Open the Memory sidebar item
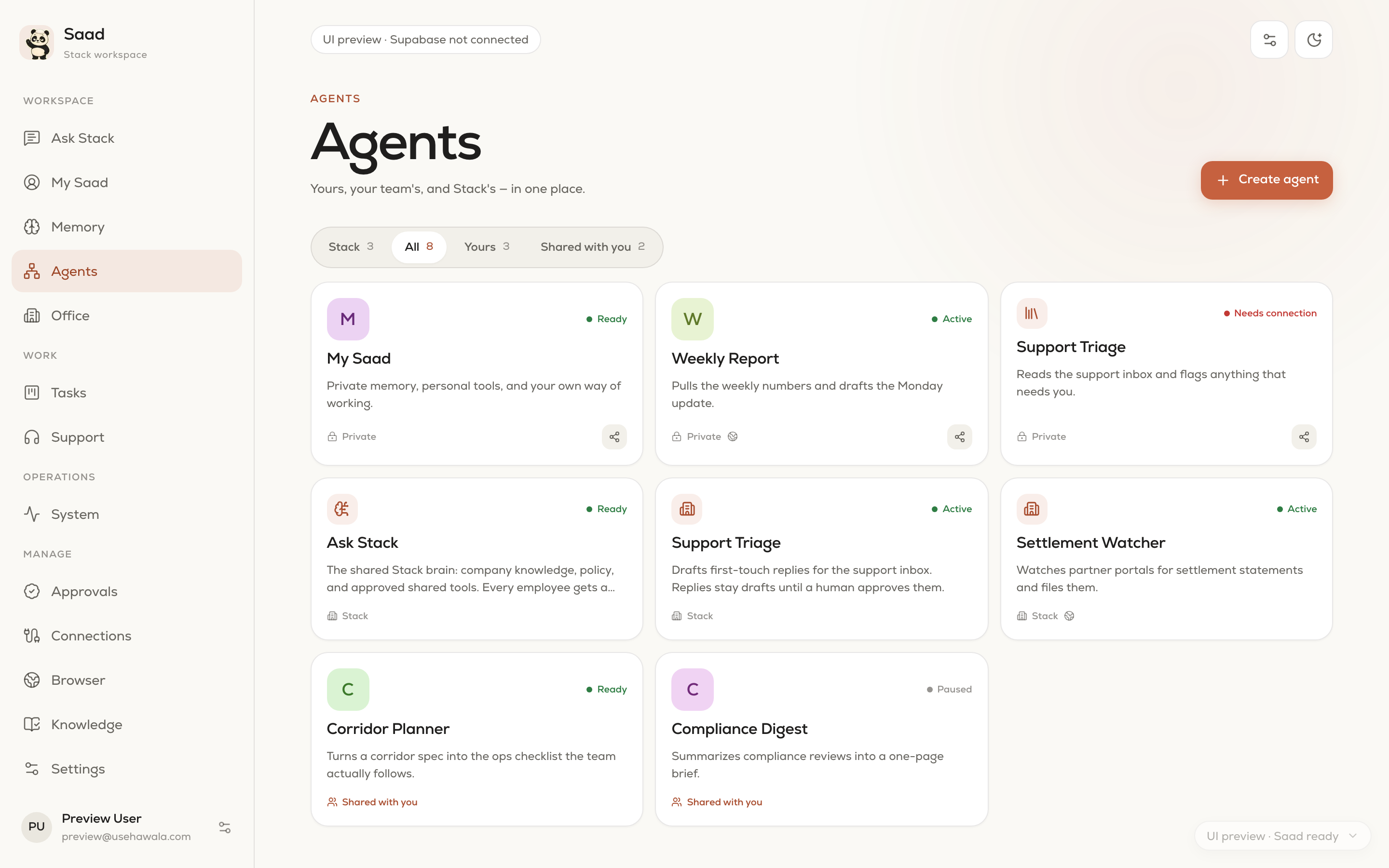1389x868 pixels. click(x=126, y=227)
